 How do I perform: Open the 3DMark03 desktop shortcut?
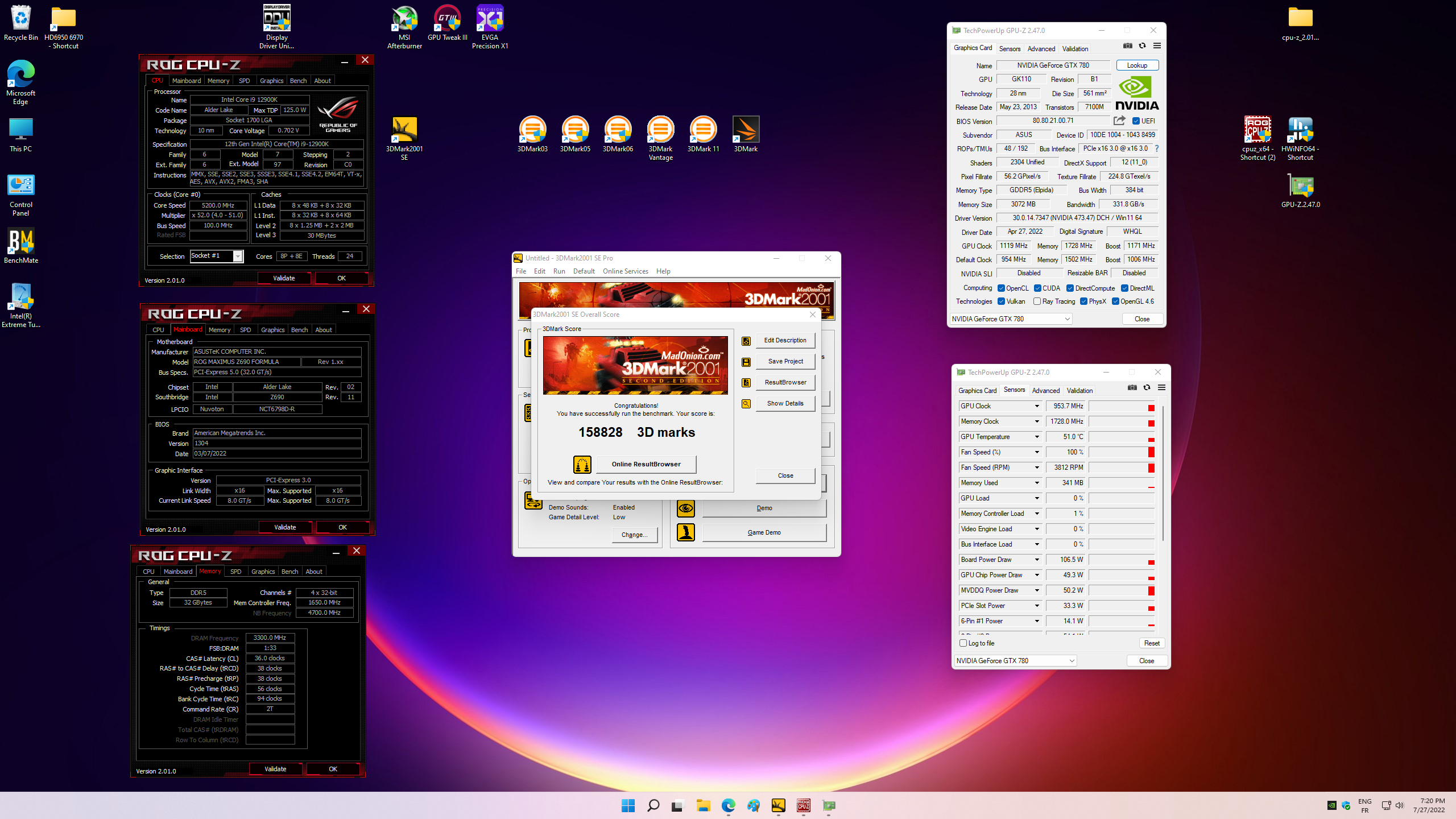(x=532, y=135)
